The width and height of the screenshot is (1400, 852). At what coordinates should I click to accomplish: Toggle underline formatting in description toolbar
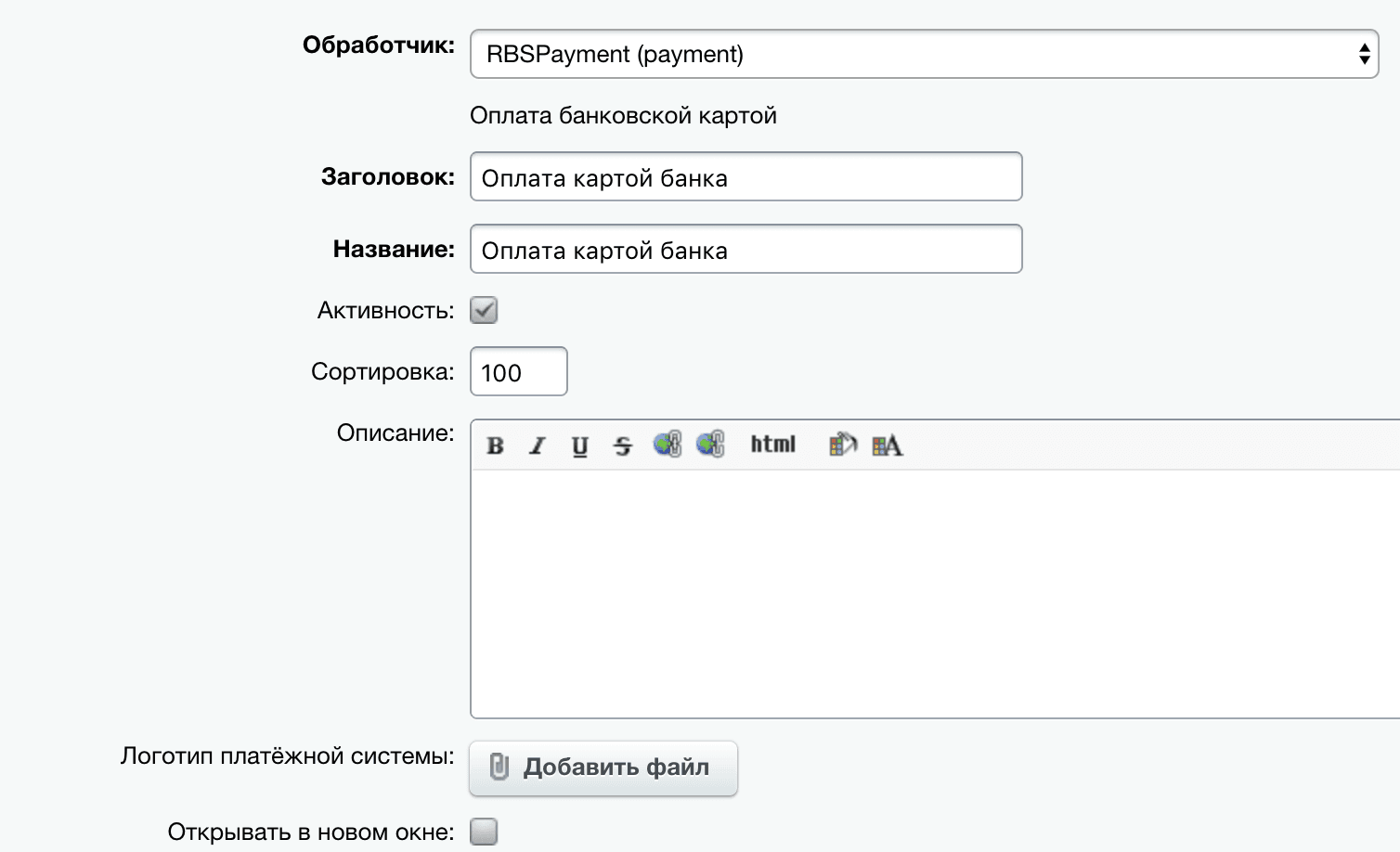coord(579,446)
